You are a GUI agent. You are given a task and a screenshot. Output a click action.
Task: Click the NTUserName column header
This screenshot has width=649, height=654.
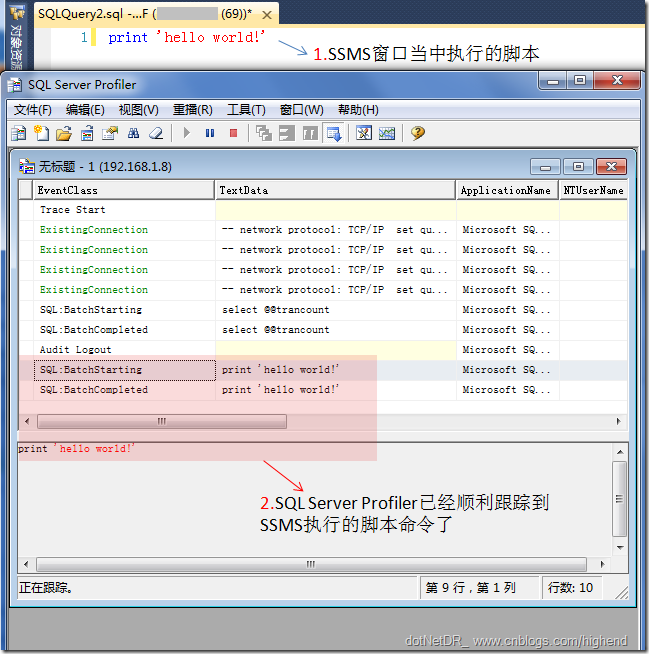pyautogui.click(x=593, y=190)
